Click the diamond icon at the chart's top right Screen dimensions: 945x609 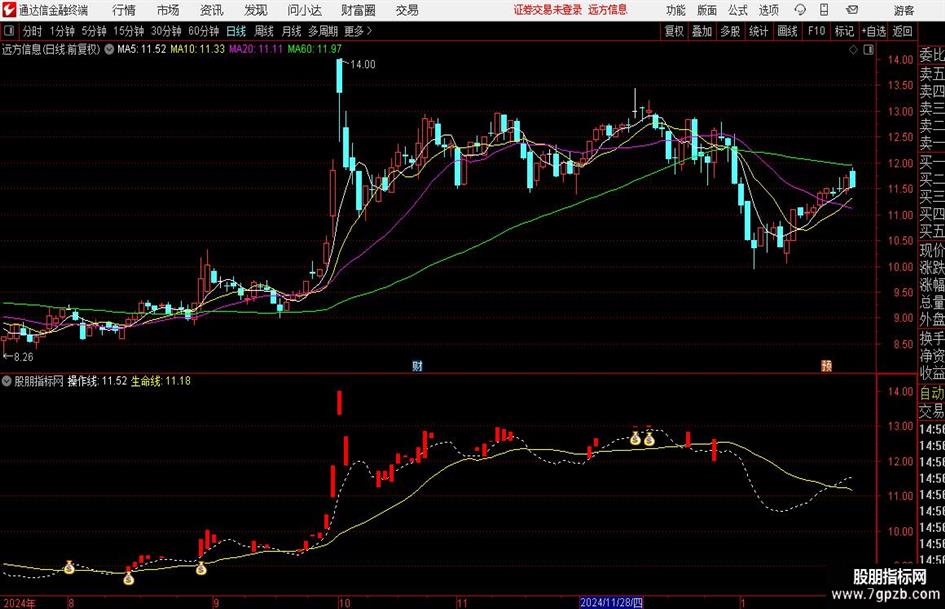click(853, 50)
